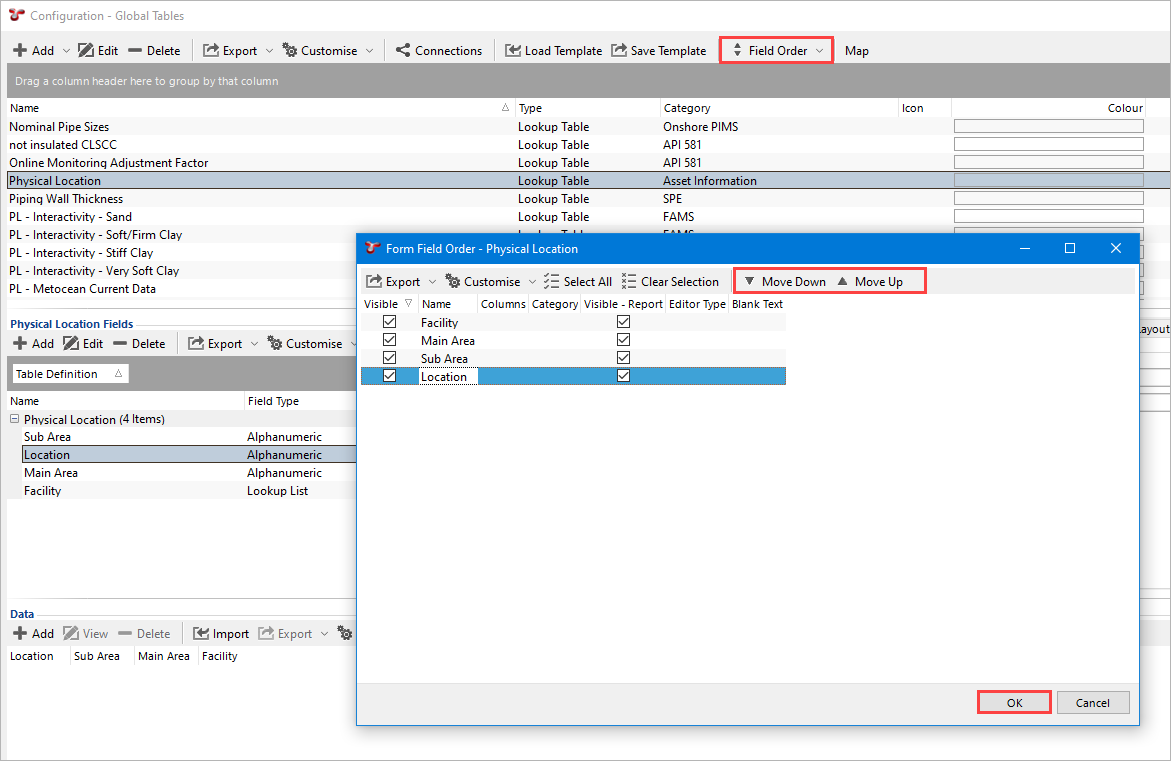Confirm the dialog with OK
The width and height of the screenshot is (1171, 761).
pyautogui.click(x=1014, y=703)
